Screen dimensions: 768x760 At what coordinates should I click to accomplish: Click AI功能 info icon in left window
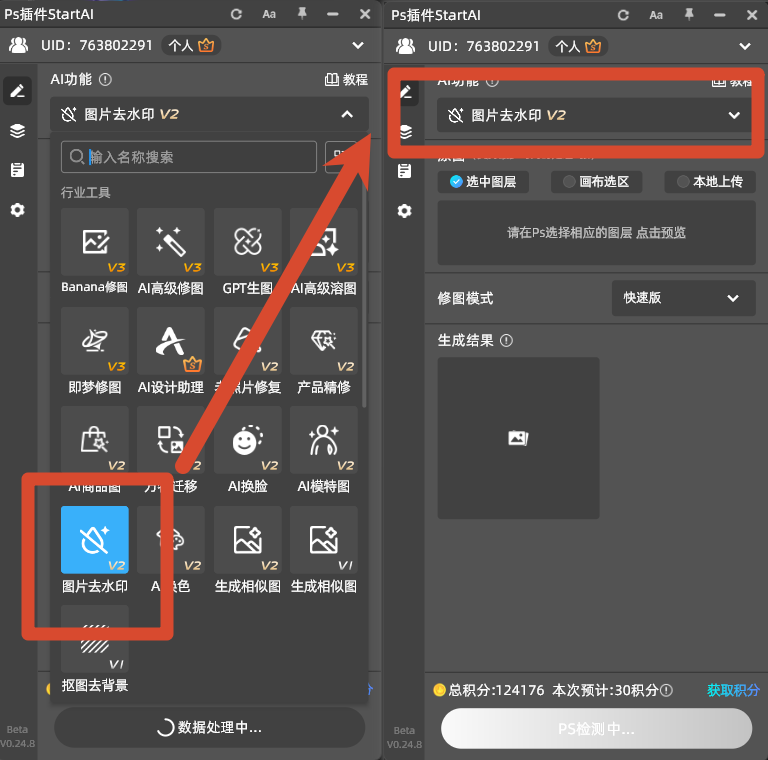[x=105, y=79]
